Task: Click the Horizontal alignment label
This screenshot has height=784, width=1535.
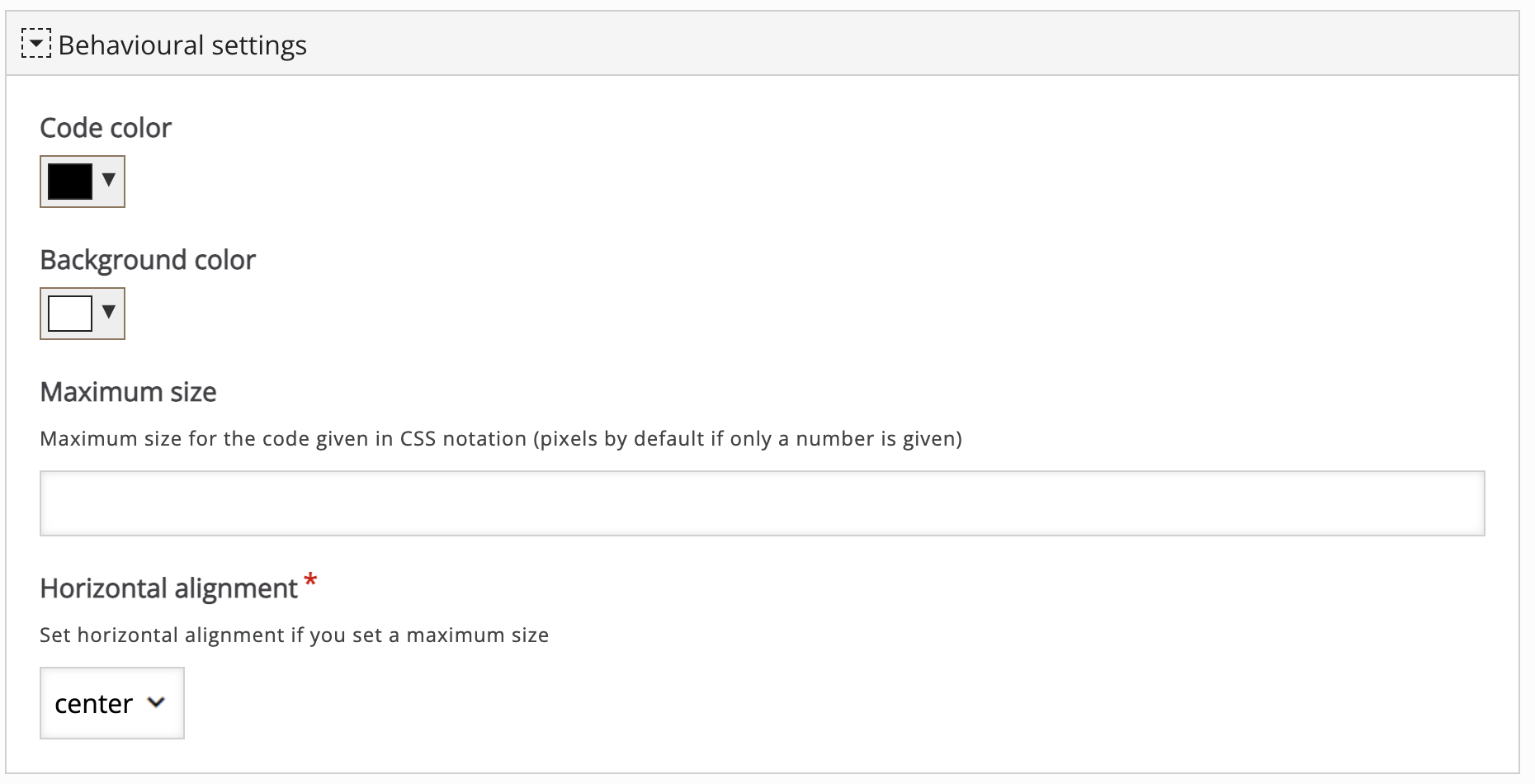Action: coord(168,588)
